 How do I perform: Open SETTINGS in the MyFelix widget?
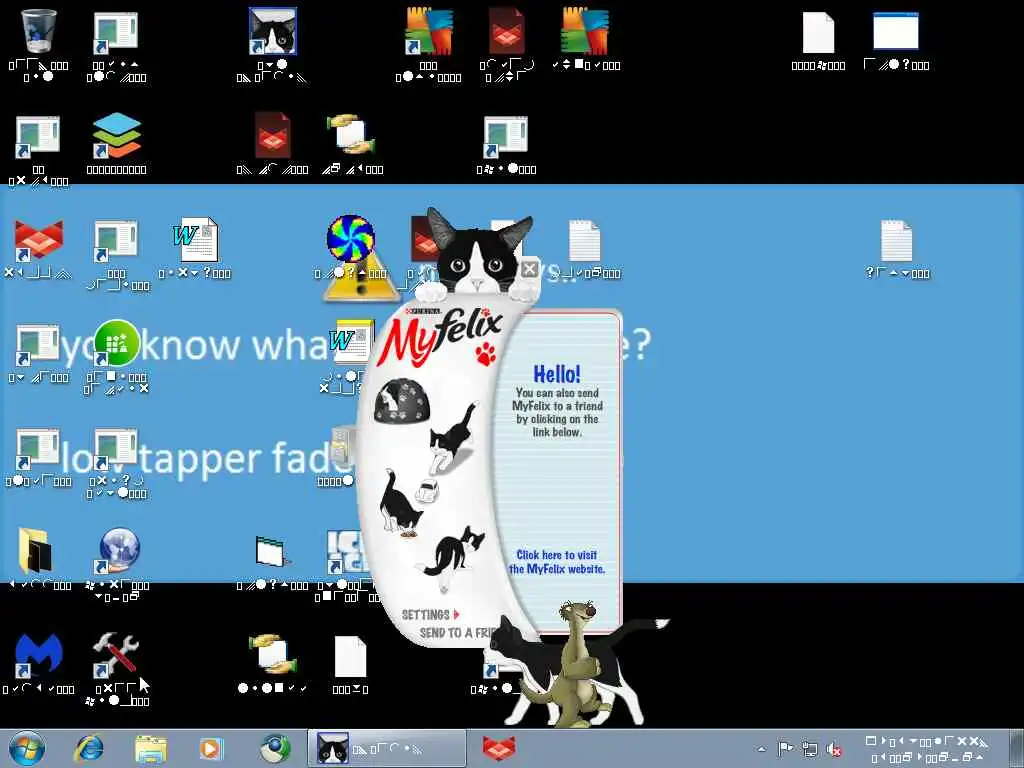coord(430,615)
